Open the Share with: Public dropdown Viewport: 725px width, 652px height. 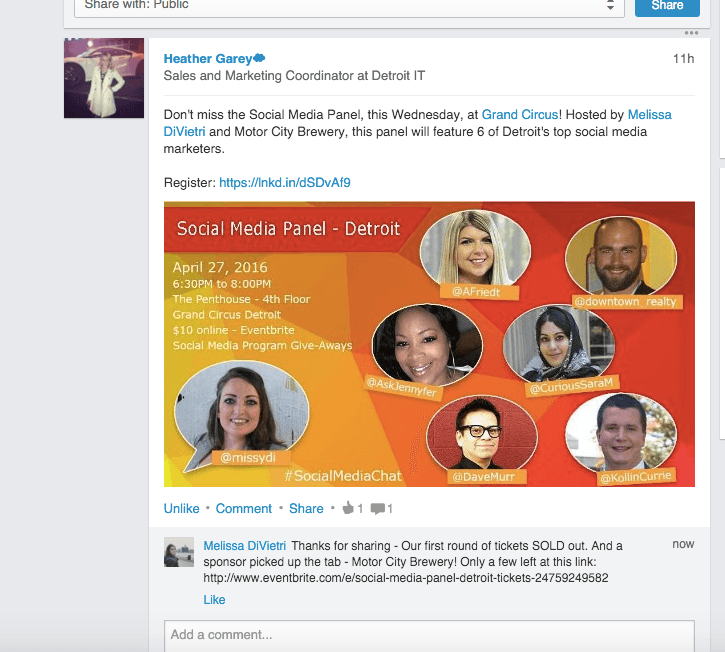[348, 6]
